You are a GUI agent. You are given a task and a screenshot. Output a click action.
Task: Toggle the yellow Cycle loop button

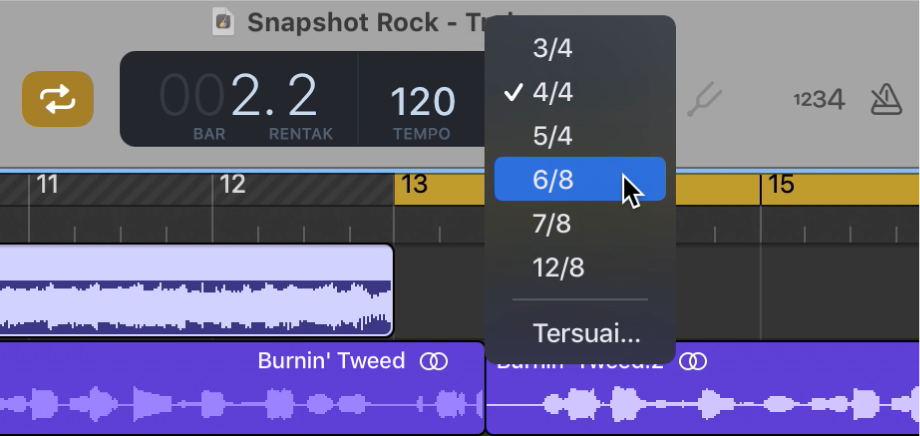coord(58,99)
